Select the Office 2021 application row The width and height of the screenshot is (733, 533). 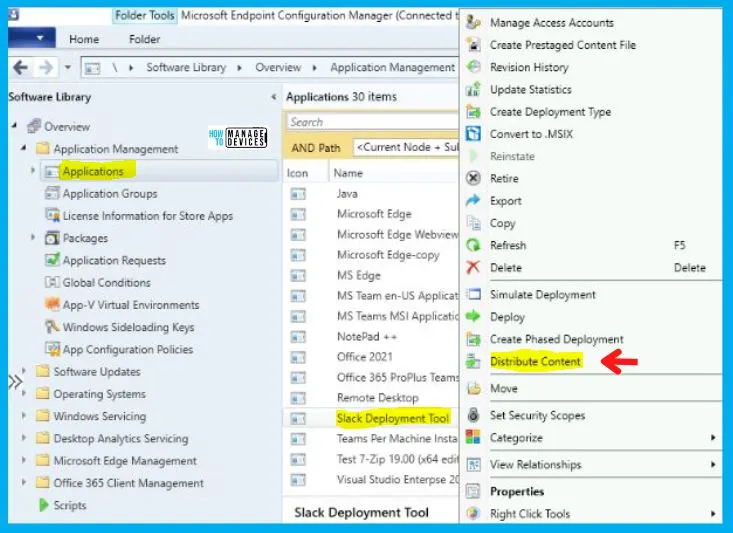pyautogui.click(x=372, y=357)
